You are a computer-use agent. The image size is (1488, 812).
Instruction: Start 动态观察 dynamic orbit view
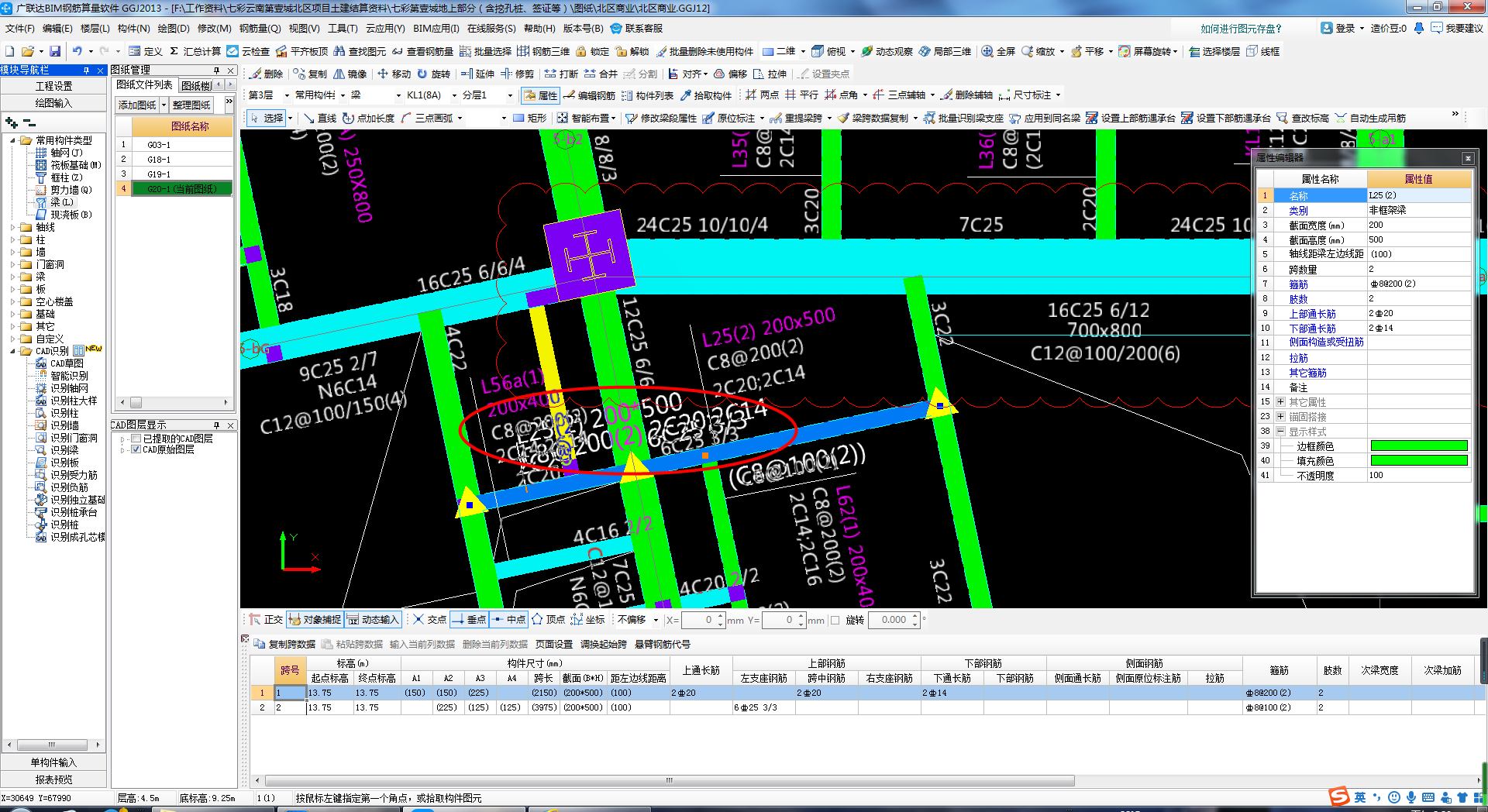pyautogui.click(x=887, y=51)
